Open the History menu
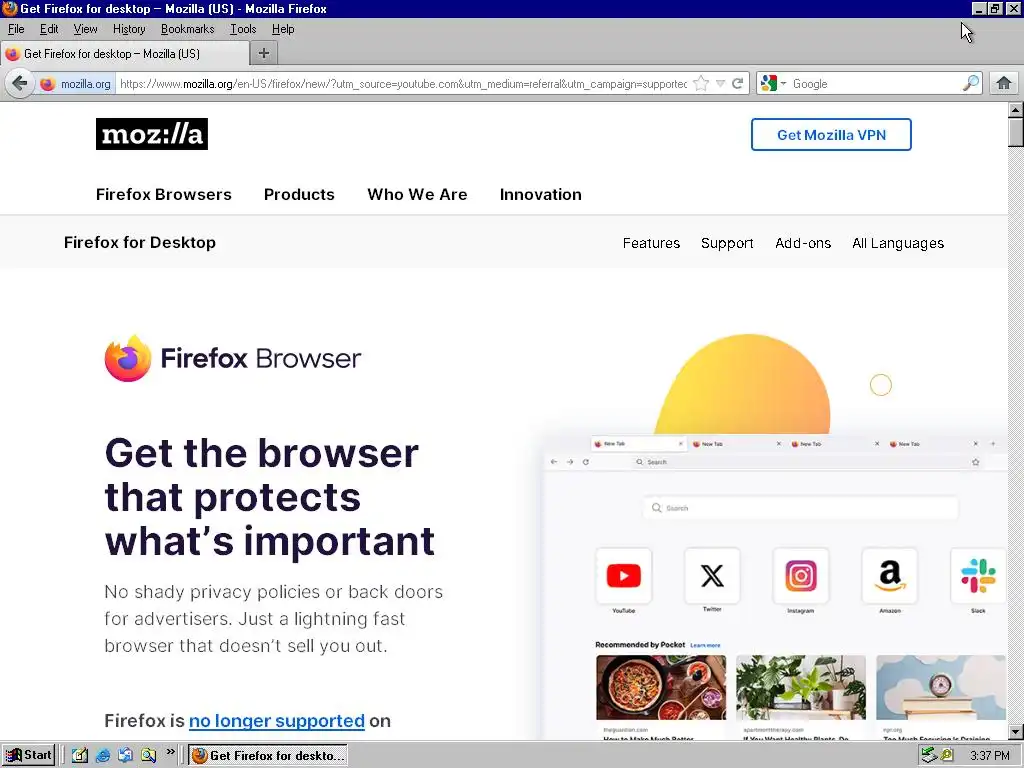This screenshot has width=1024, height=768. coord(129,29)
